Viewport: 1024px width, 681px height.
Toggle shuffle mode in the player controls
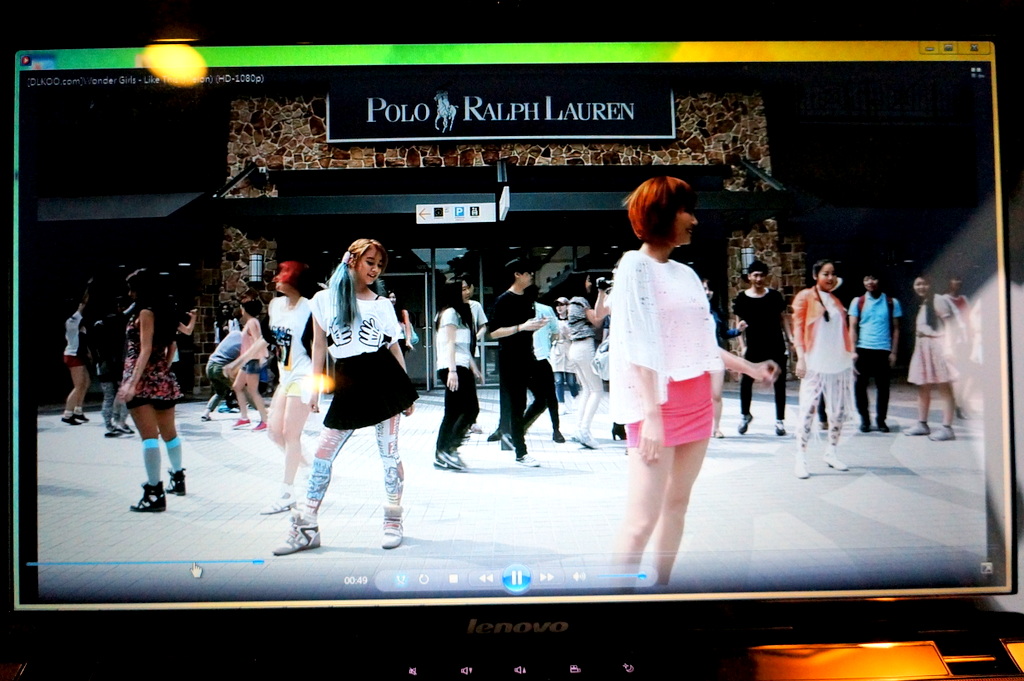coord(400,578)
